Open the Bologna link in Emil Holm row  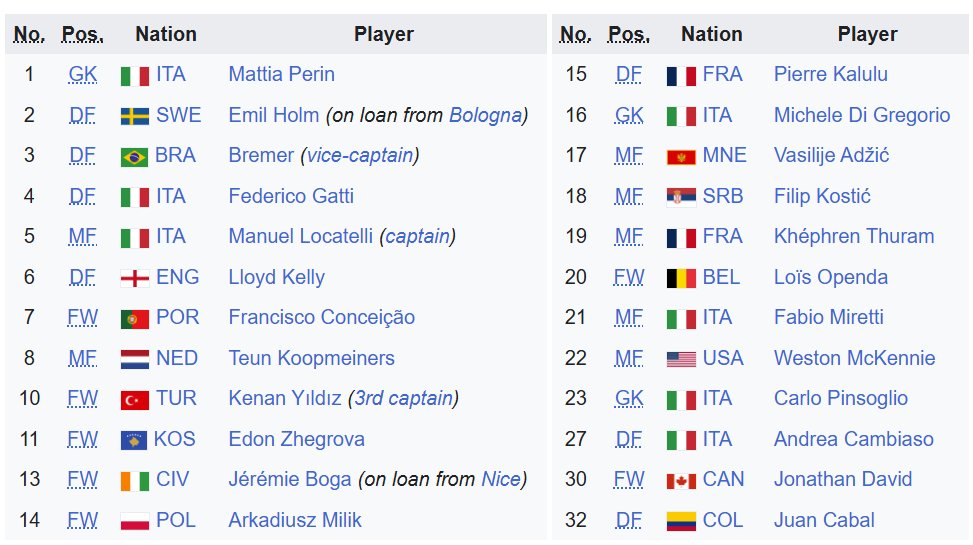point(485,115)
